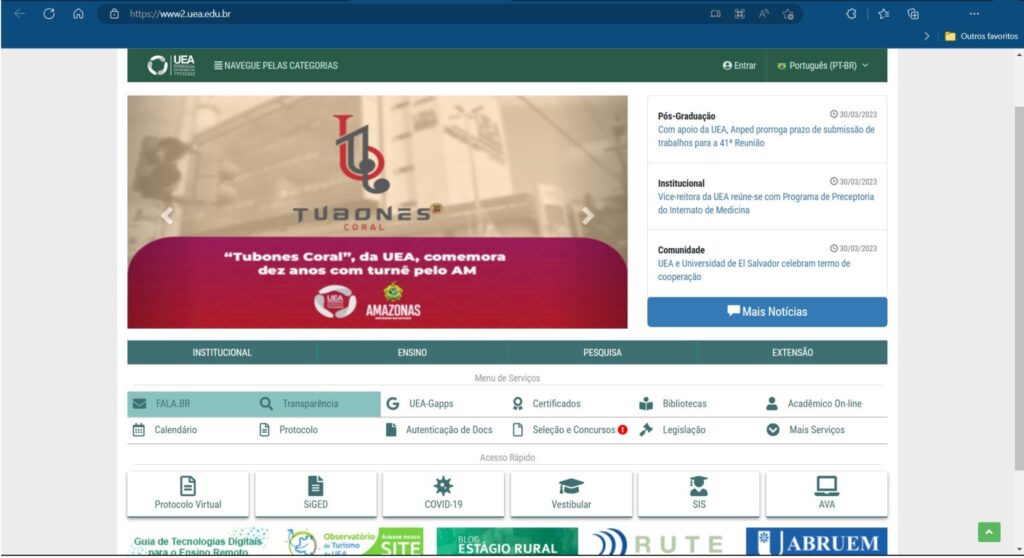This screenshot has width=1024, height=558.
Task: Open the browser favorites list icon
Action: 884,14
